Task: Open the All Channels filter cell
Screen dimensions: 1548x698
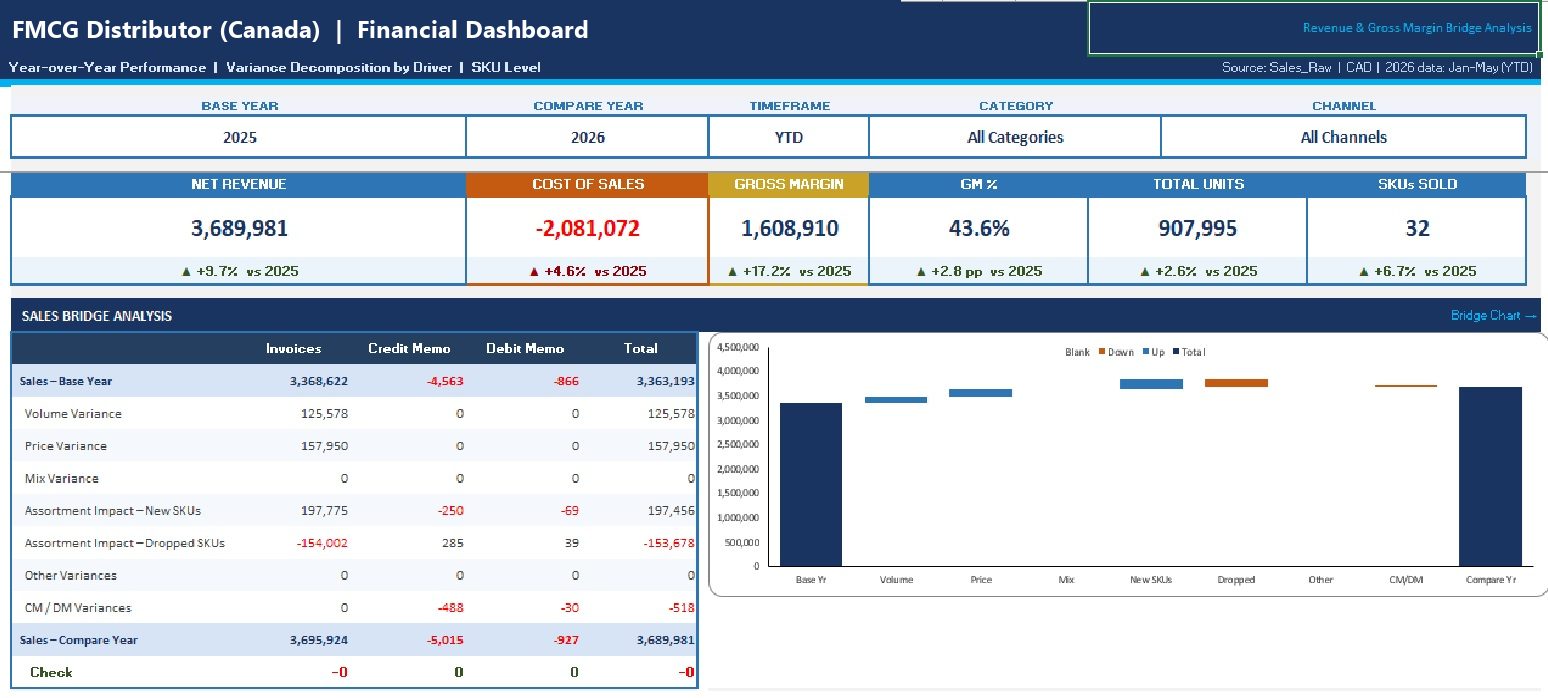Action: (x=1343, y=137)
